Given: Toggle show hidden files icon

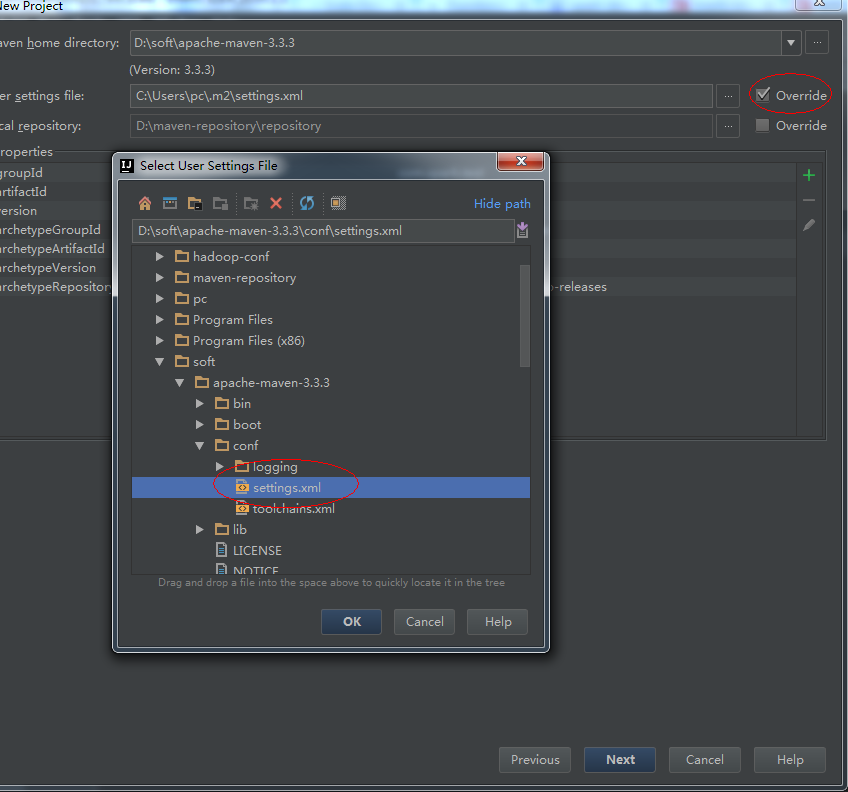Looking at the screenshot, I should tap(338, 203).
